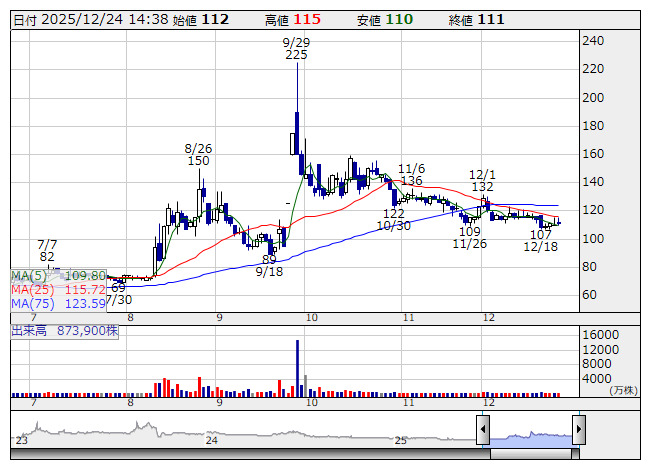Click the year 23 marker in overview
The width and height of the screenshot is (653, 470).
coord(22,440)
